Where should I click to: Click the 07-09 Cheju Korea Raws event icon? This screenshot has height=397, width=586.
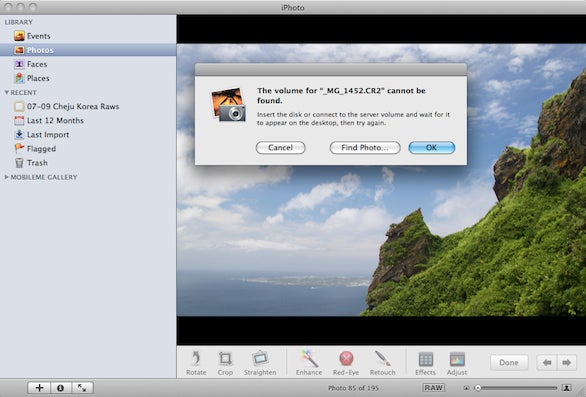pos(19,107)
